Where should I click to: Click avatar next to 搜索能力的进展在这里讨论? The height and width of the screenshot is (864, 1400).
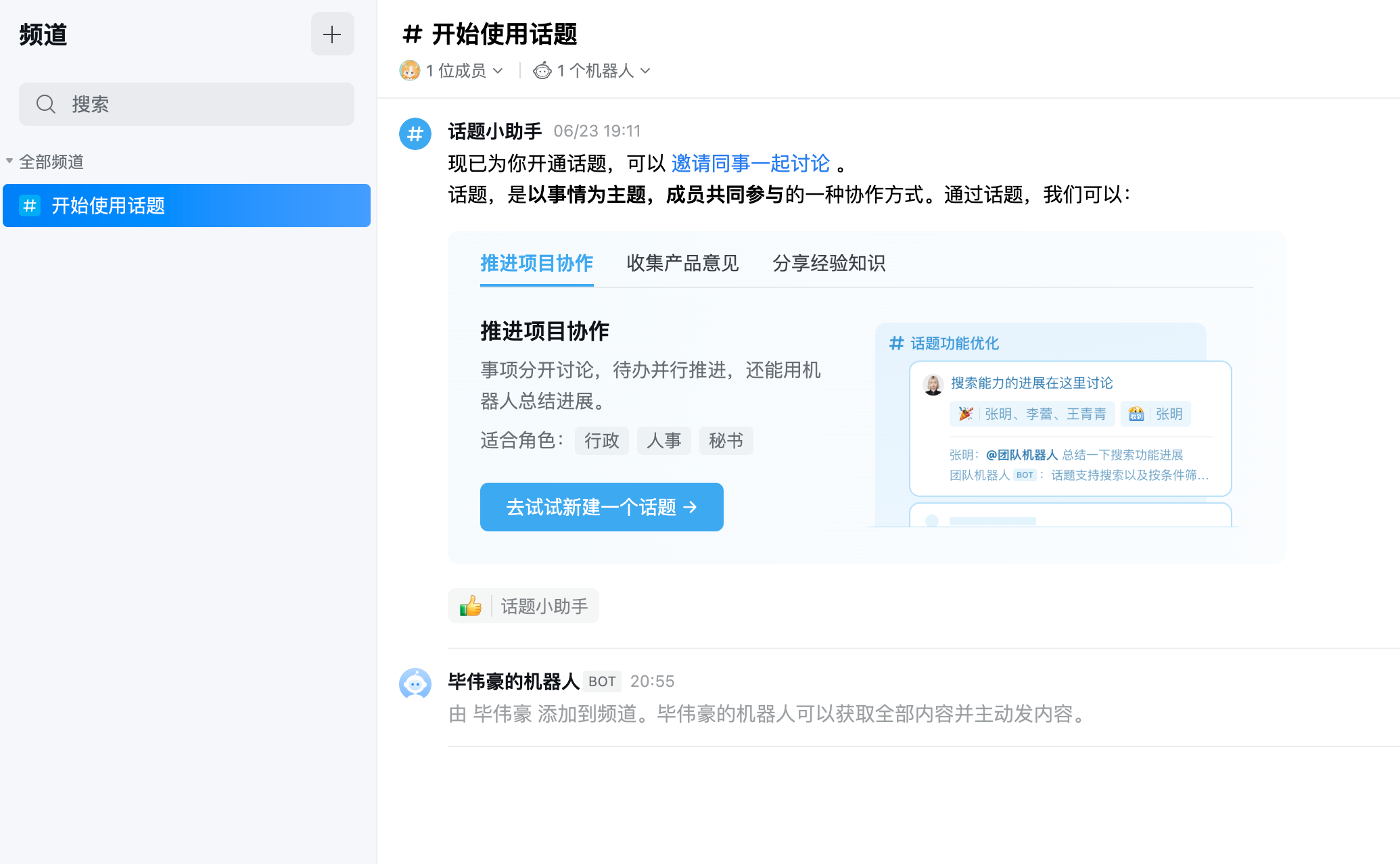[x=933, y=385]
